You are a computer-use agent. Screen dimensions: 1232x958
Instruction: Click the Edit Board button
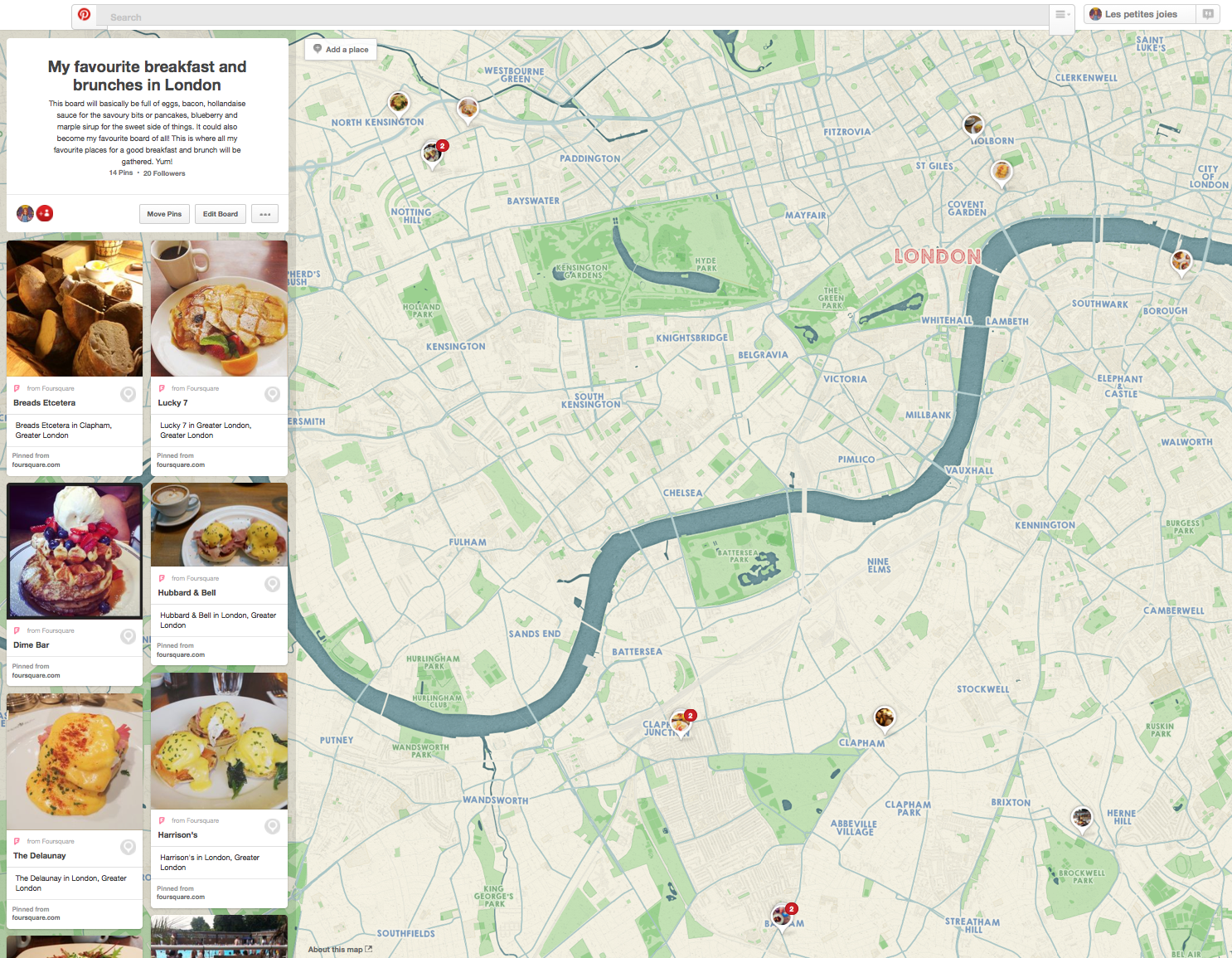(x=221, y=214)
